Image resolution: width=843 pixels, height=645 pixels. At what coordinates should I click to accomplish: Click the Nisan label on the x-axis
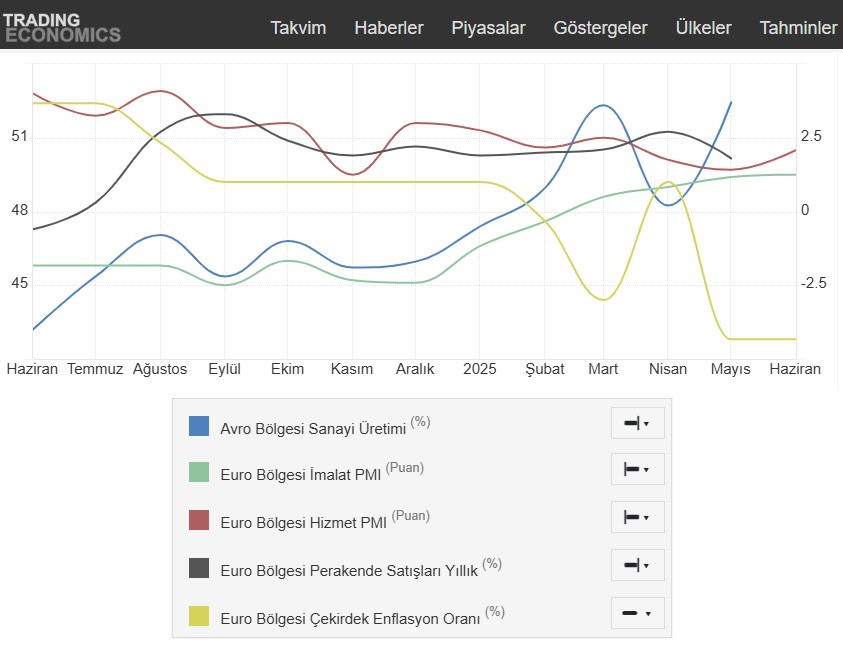[x=668, y=369]
